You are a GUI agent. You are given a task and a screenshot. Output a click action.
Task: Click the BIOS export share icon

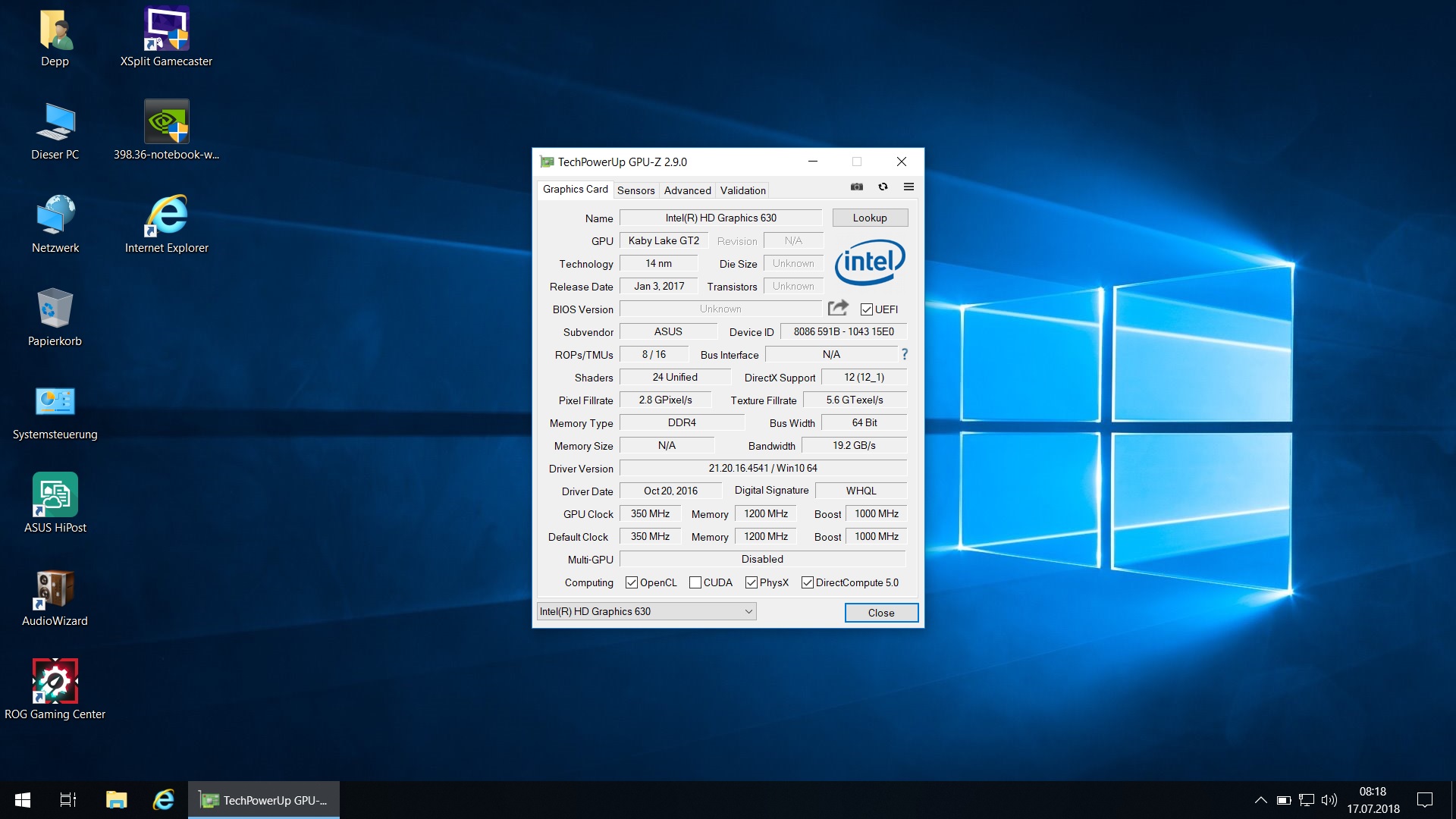[x=838, y=308]
